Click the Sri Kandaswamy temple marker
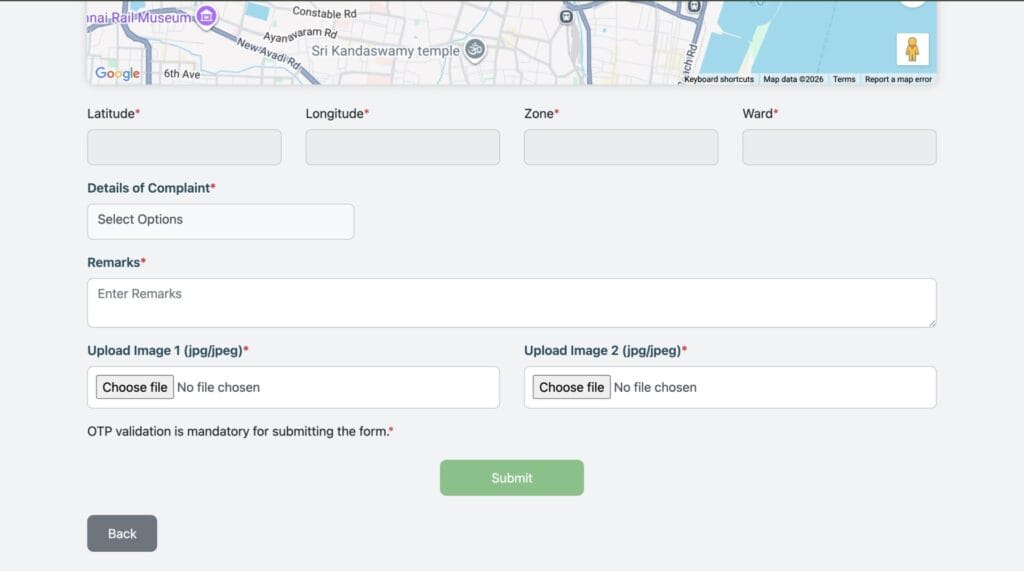This screenshot has width=1024, height=571. tap(475, 50)
